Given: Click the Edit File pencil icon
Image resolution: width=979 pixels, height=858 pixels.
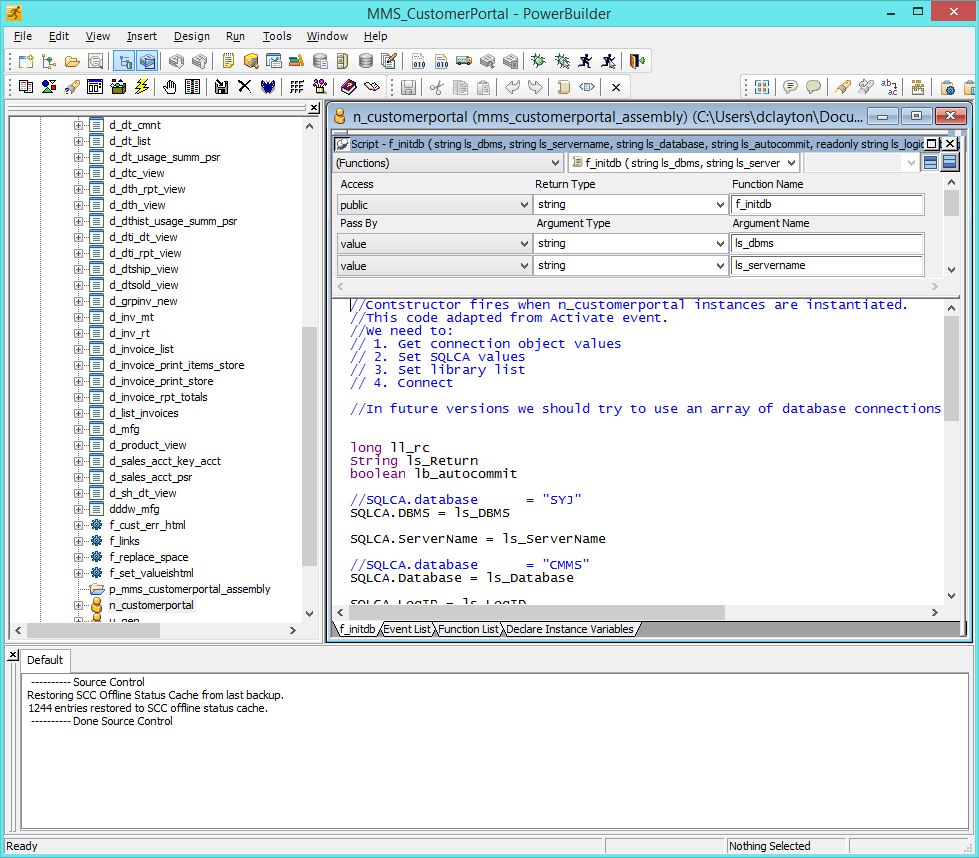Looking at the screenshot, I should click(x=389, y=61).
